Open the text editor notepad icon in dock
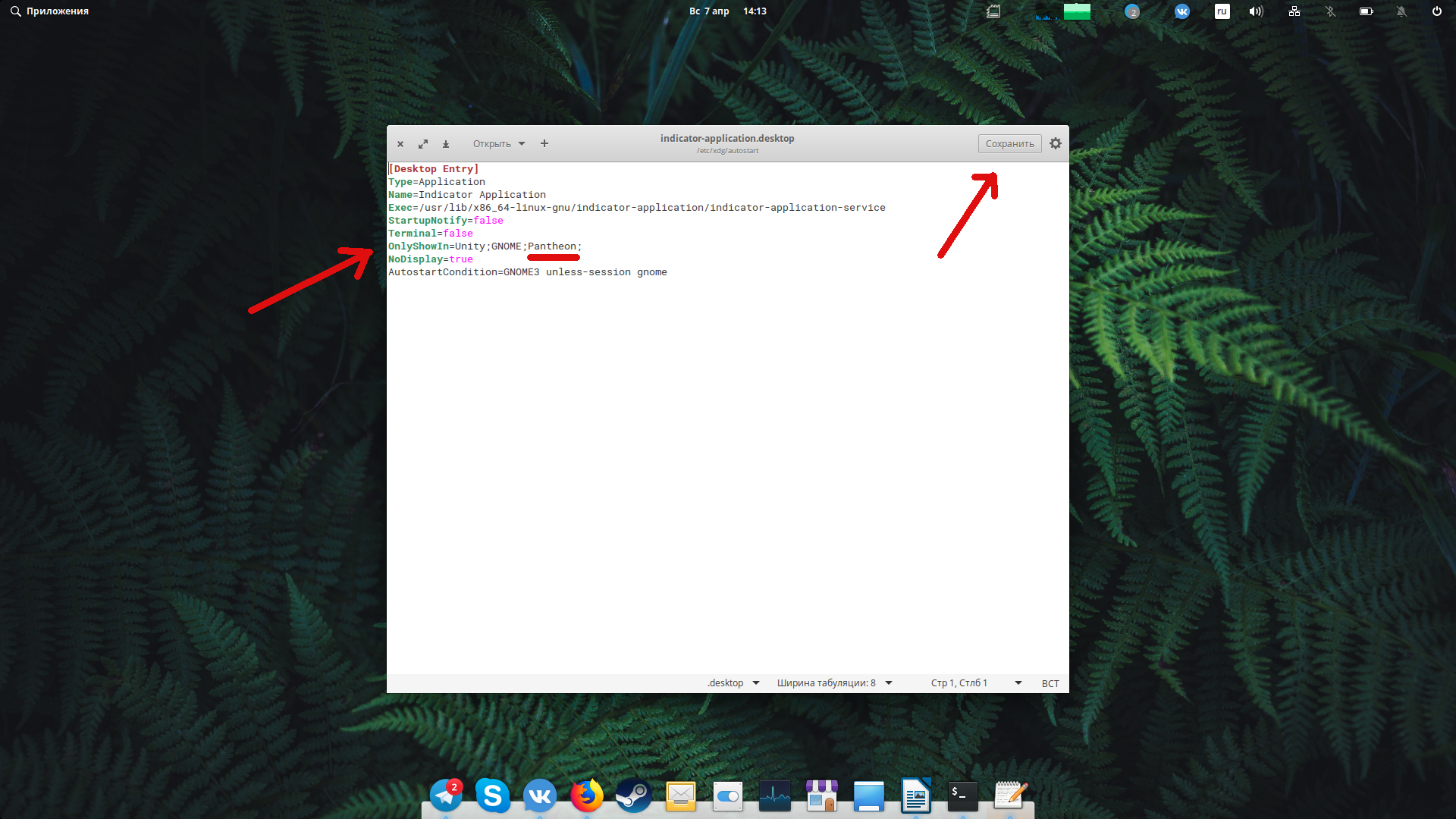 tap(1010, 796)
